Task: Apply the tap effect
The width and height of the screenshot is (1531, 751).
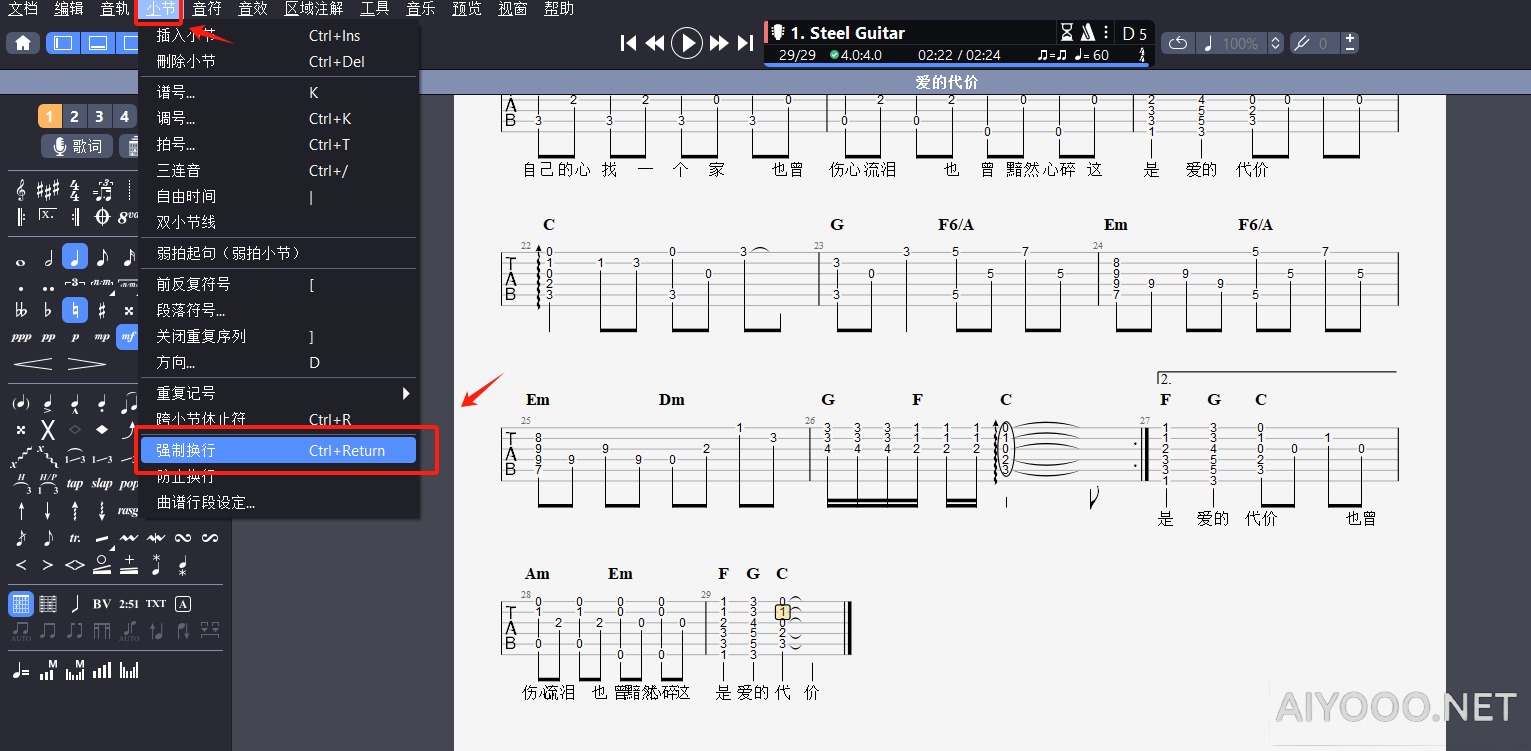Action: point(75,483)
